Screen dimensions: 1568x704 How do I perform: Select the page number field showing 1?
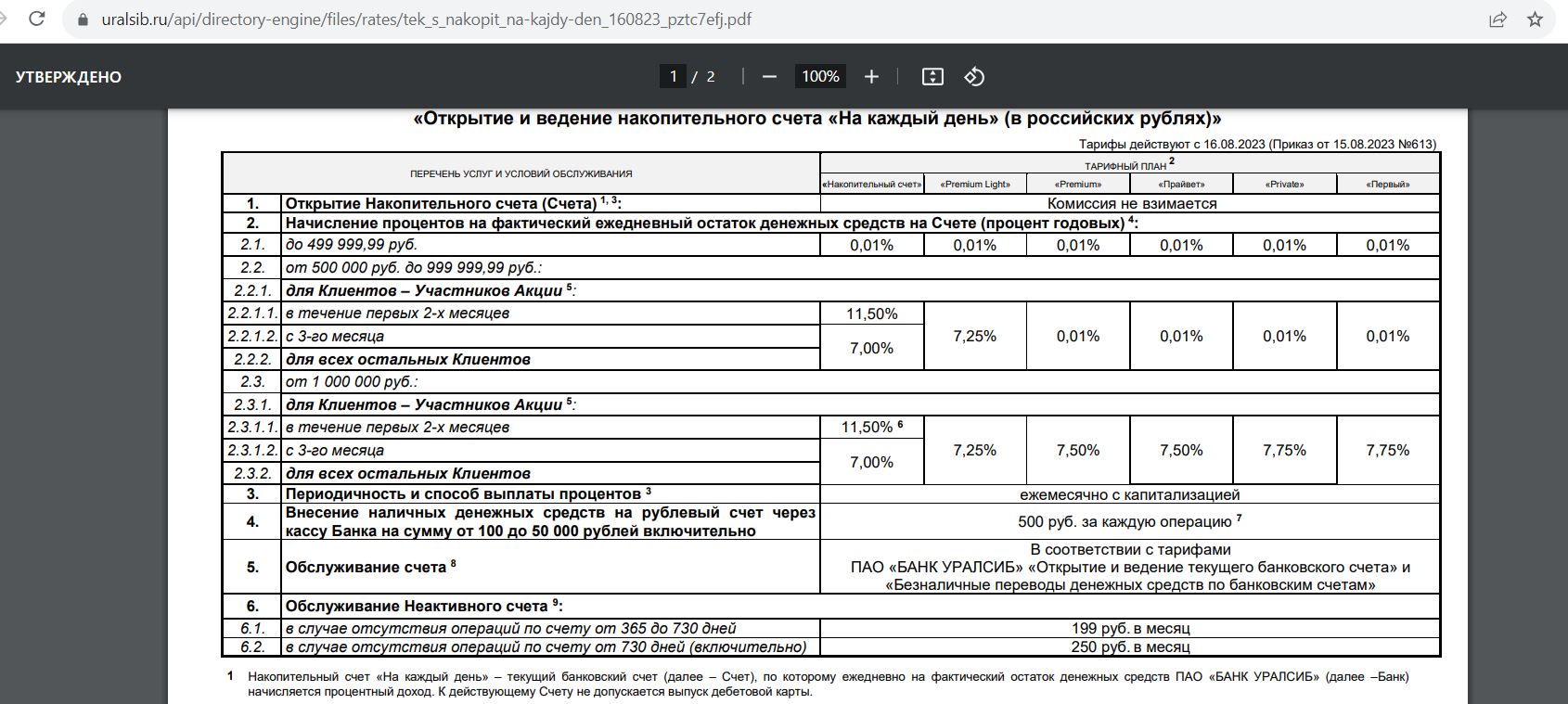673,76
